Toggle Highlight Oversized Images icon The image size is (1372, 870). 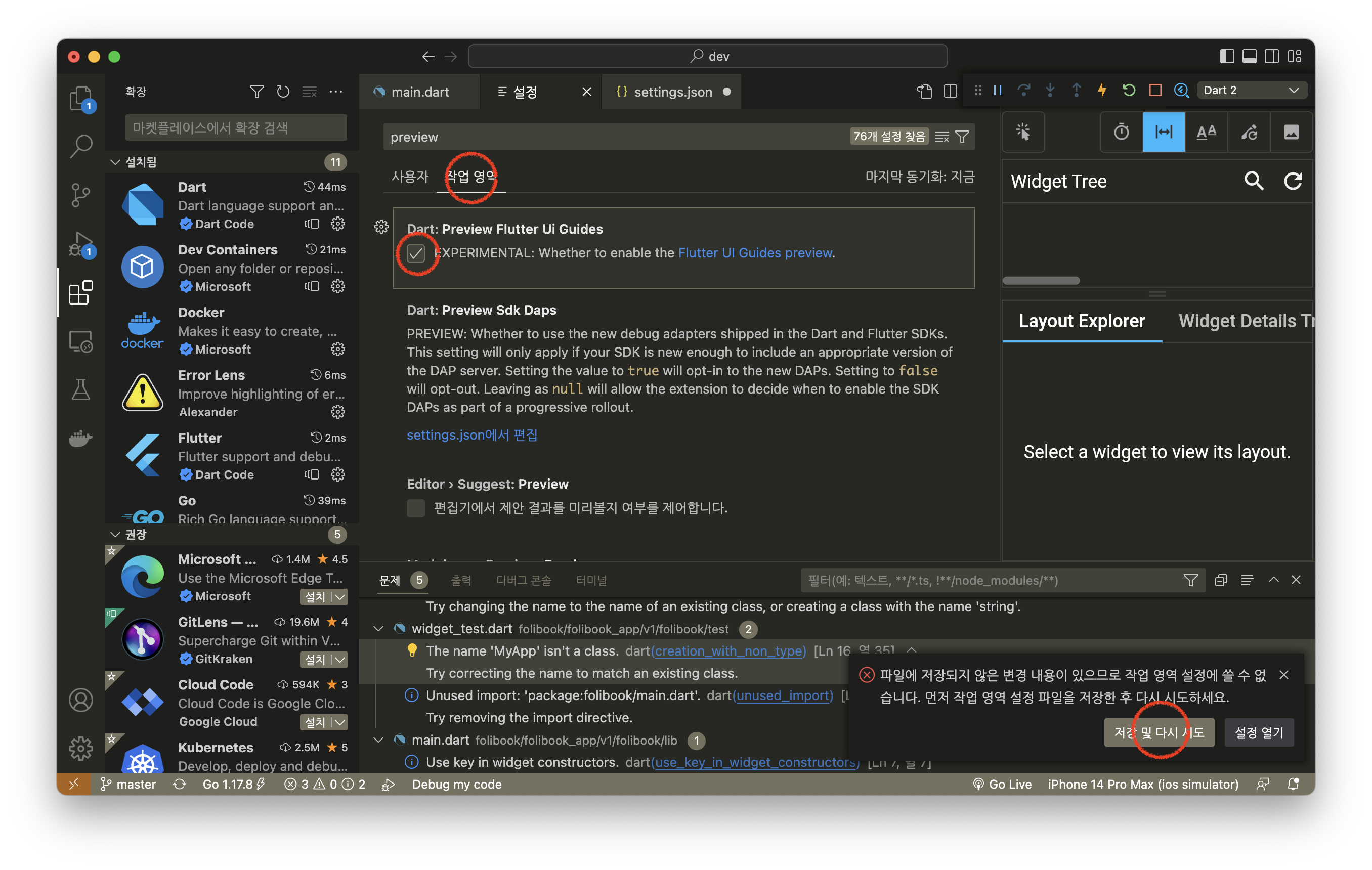pyautogui.click(x=1291, y=132)
